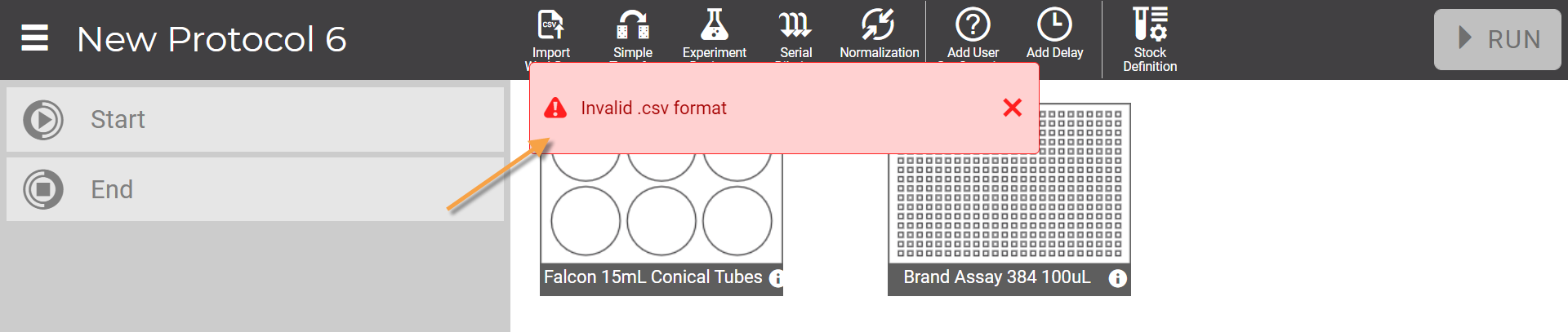This screenshot has width=1568, height=332.
Task: Add a User prompt step
Action: (x=973, y=24)
